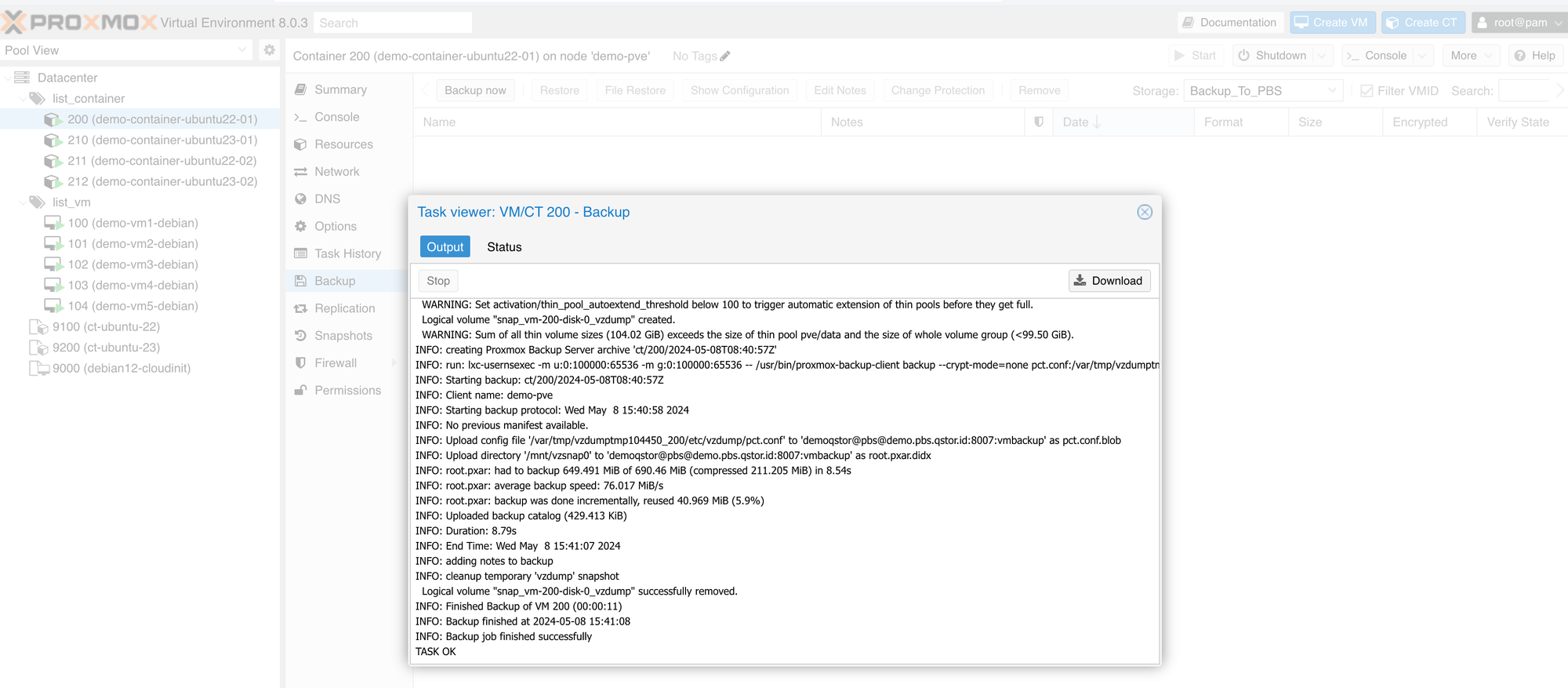Toggle the Filter VMID checkbox
Image resolution: width=1568 pixels, height=688 pixels.
(1367, 91)
